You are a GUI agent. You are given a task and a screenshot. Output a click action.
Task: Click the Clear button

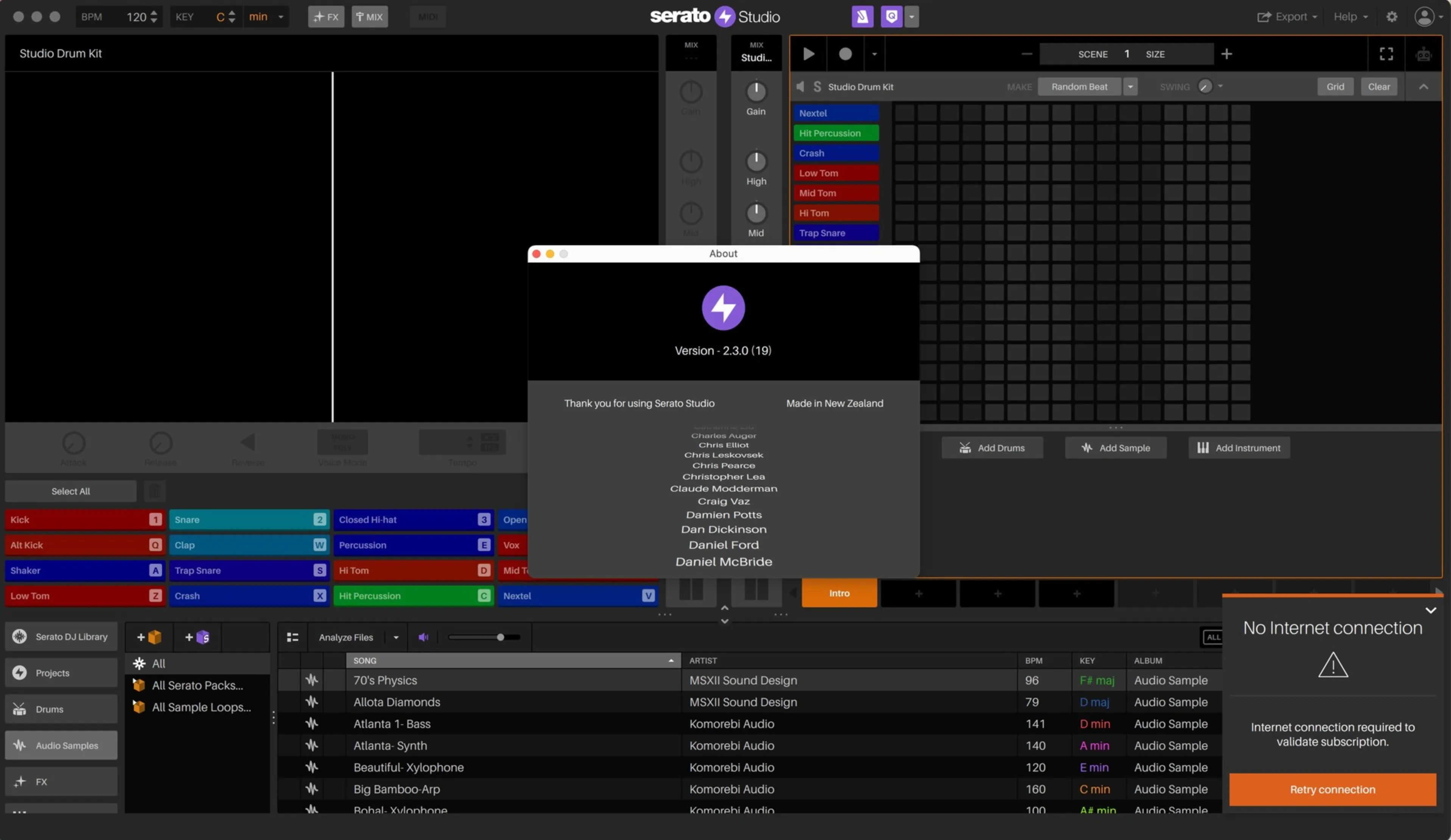1378,86
